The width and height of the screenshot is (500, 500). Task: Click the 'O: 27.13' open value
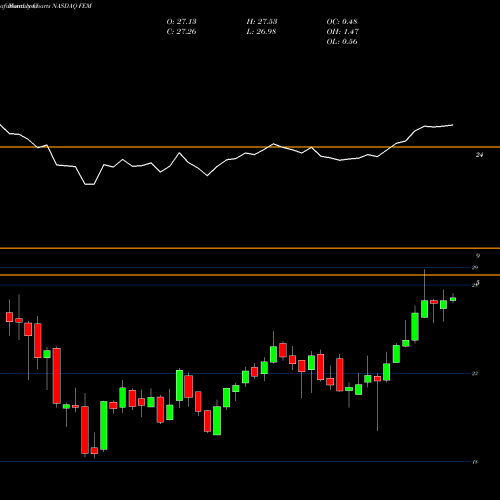tap(181, 21)
